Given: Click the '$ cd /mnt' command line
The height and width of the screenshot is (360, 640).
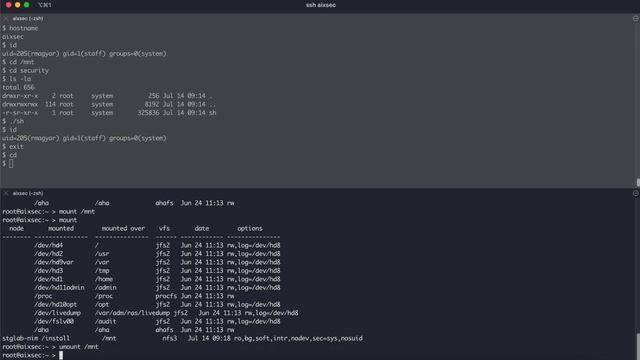Looking at the screenshot, I should pos(18,62).
